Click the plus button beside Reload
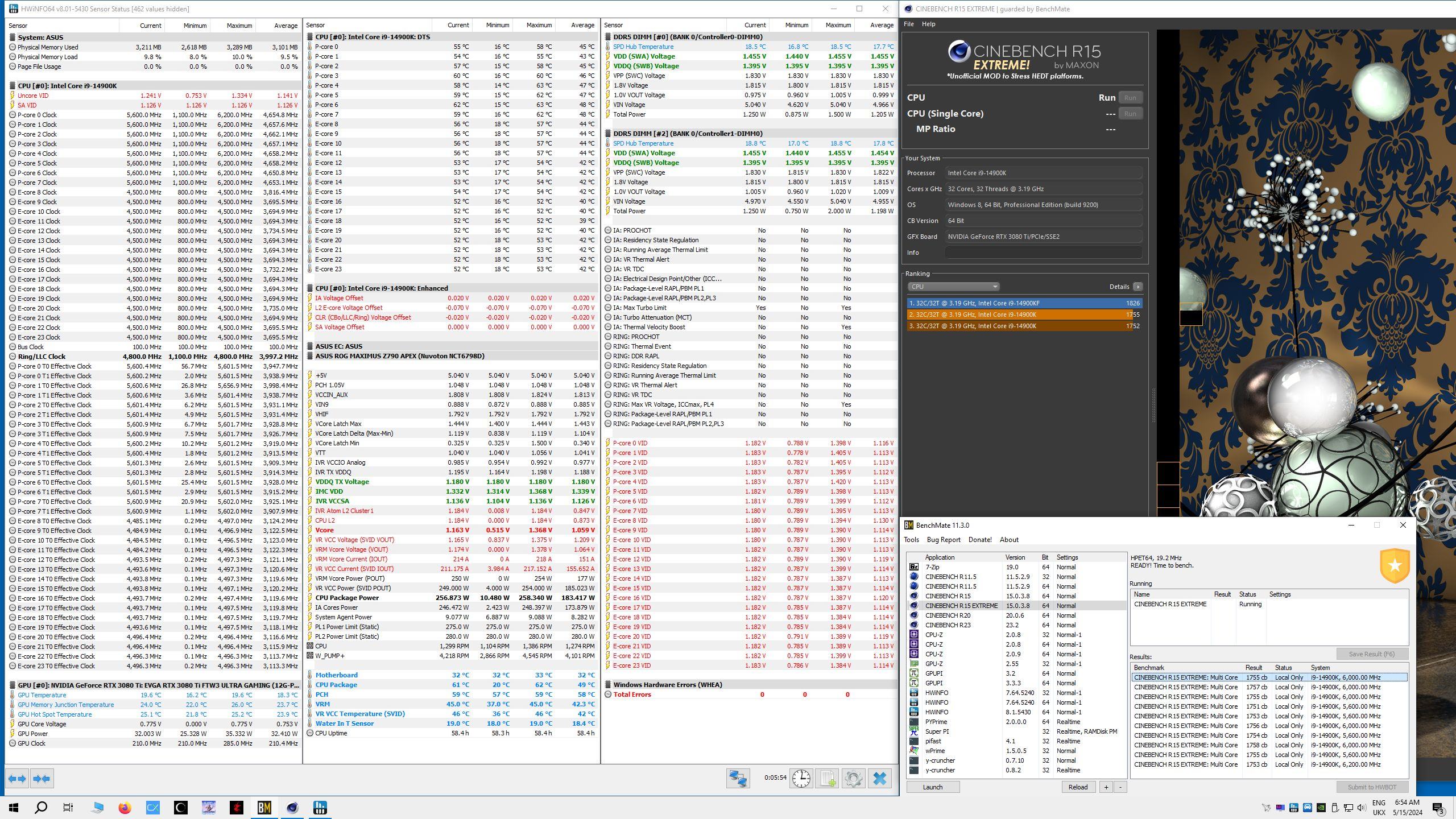Screen dimensions: 1456x819 coord(1106,787)
